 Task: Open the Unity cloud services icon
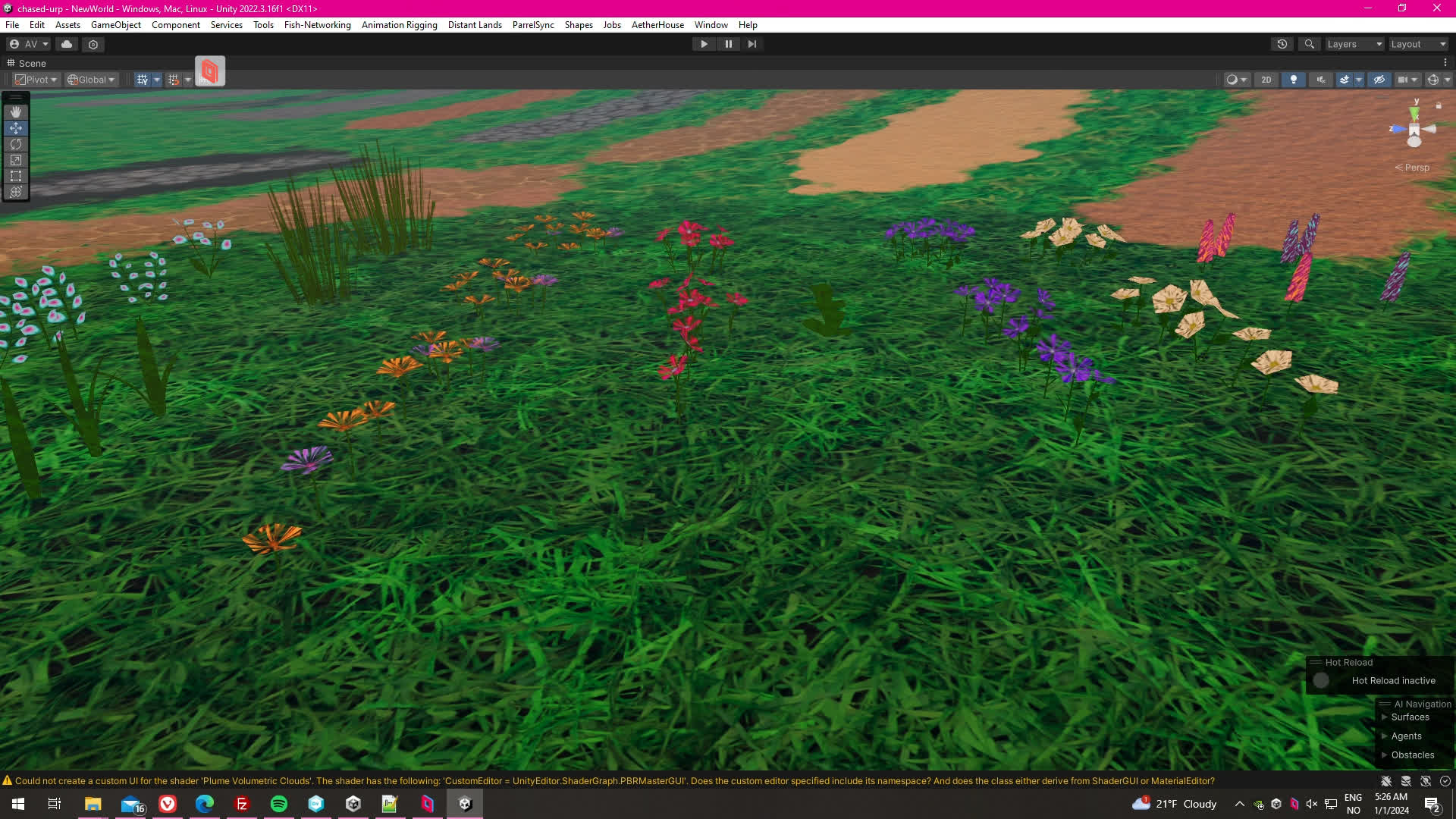pos(67,44)
